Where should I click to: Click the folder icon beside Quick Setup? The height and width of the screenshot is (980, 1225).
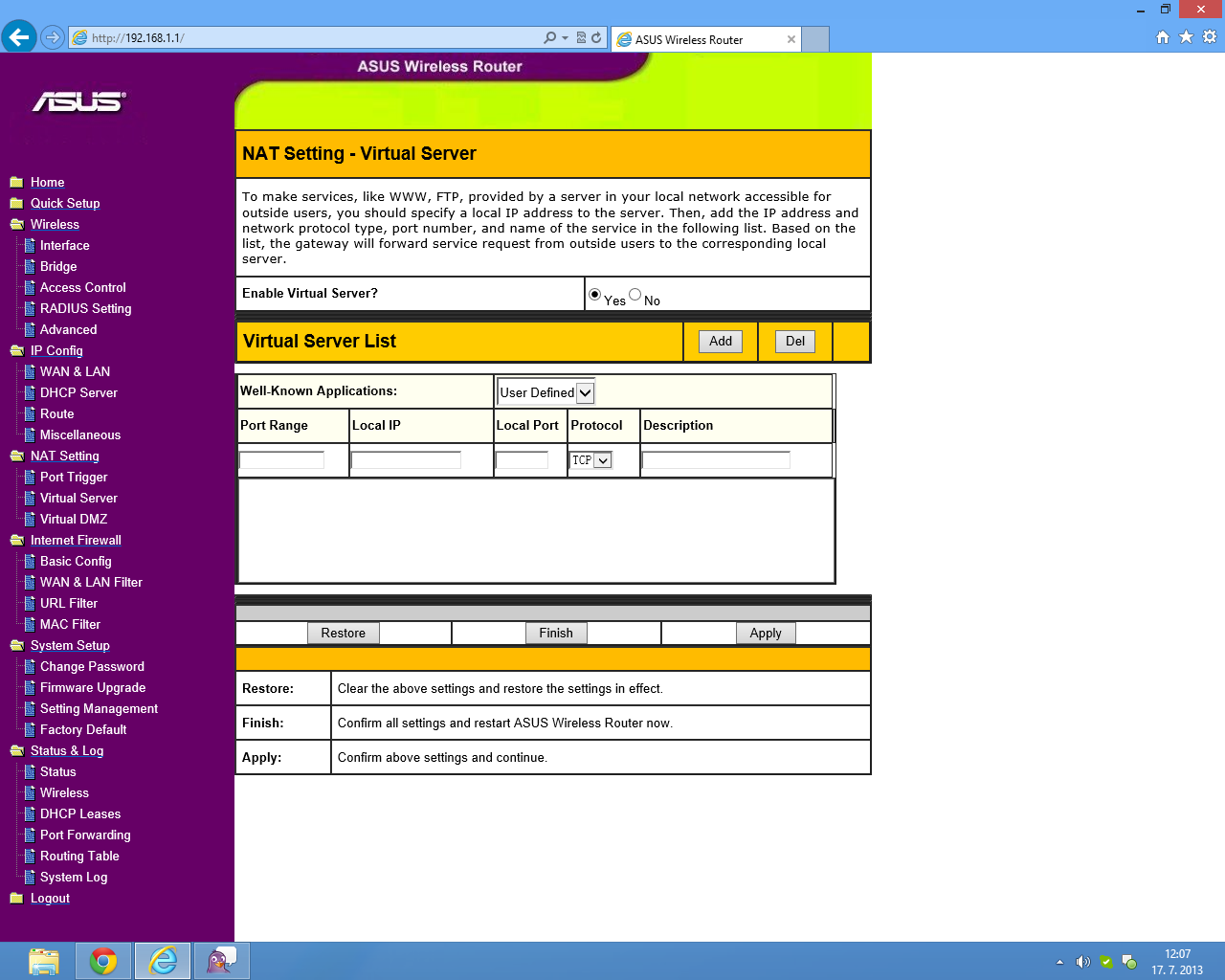pyautogui.click(x=16, y=203)
